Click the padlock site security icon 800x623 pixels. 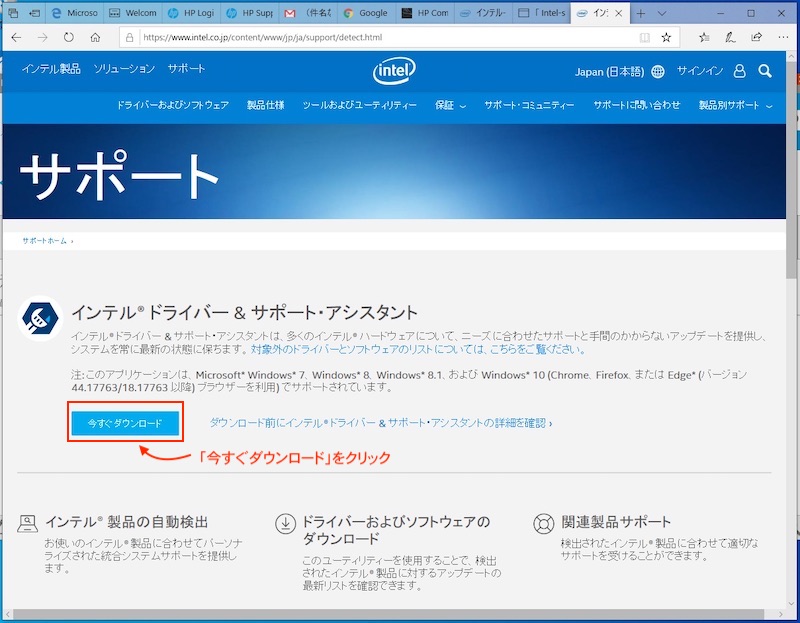pos(130,37)
